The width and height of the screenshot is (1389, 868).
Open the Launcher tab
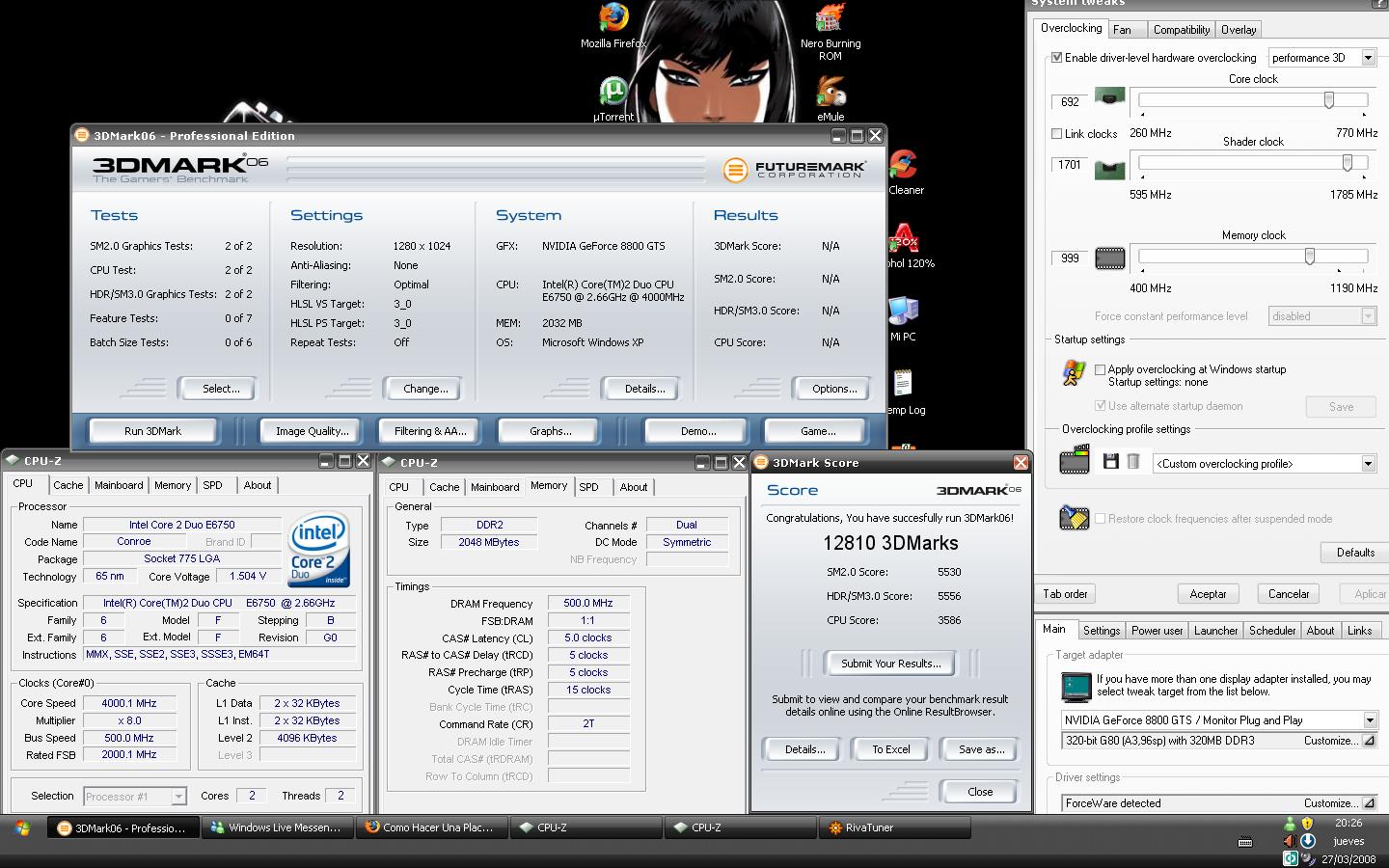[1215, 631]
